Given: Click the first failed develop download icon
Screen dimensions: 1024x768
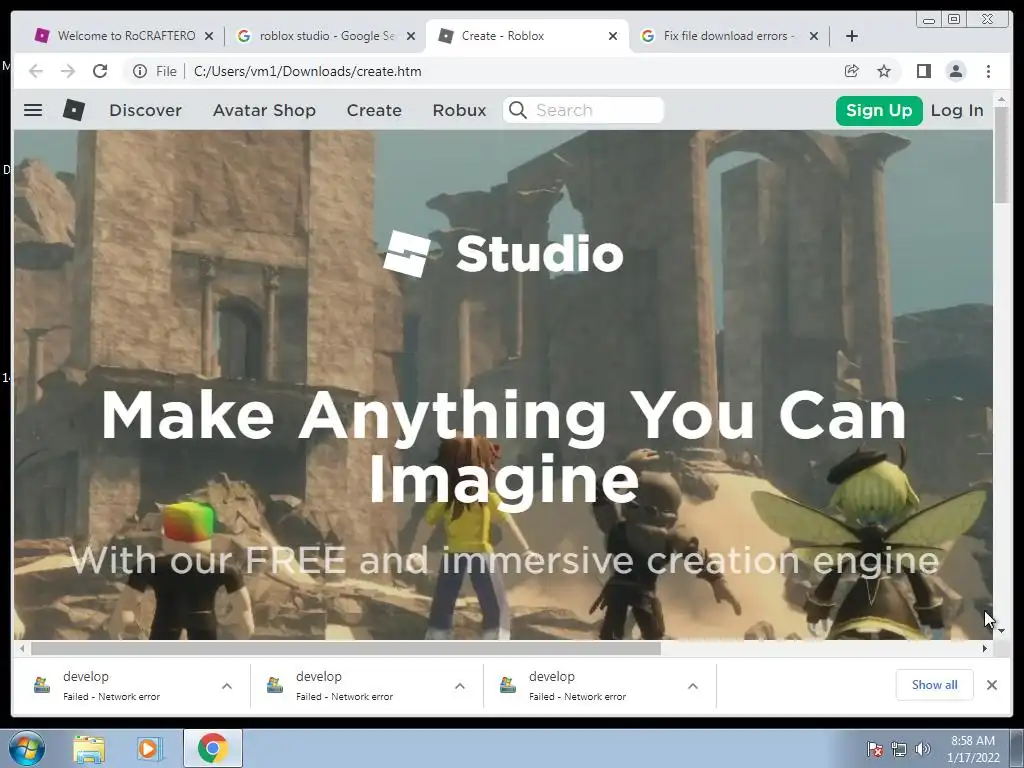Looking at the screenshot, I should 42,684.
